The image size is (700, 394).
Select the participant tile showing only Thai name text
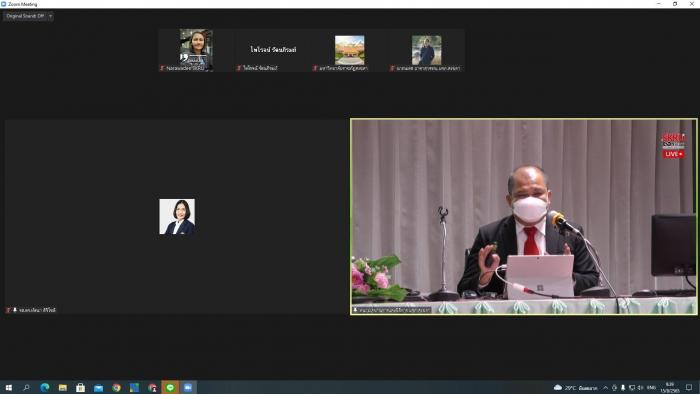pos(273,50)
